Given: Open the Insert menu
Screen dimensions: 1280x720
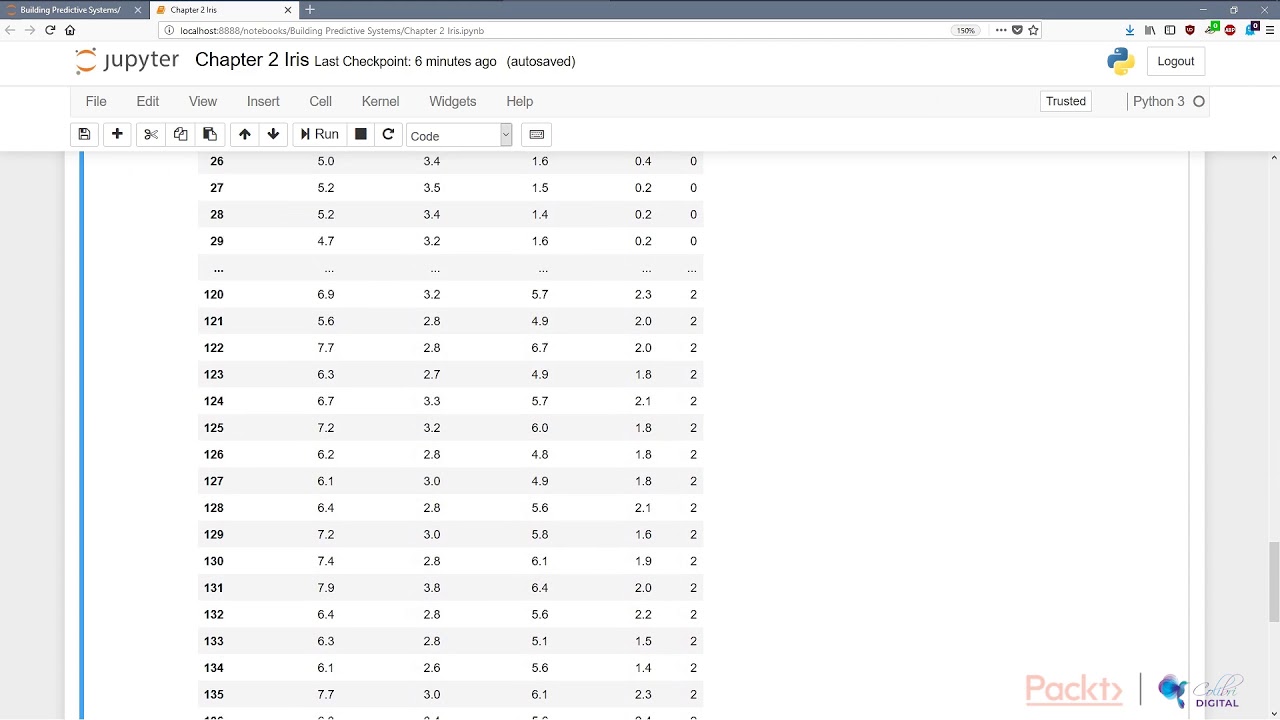Looking at the screenshot, I should tap(263, 101).
